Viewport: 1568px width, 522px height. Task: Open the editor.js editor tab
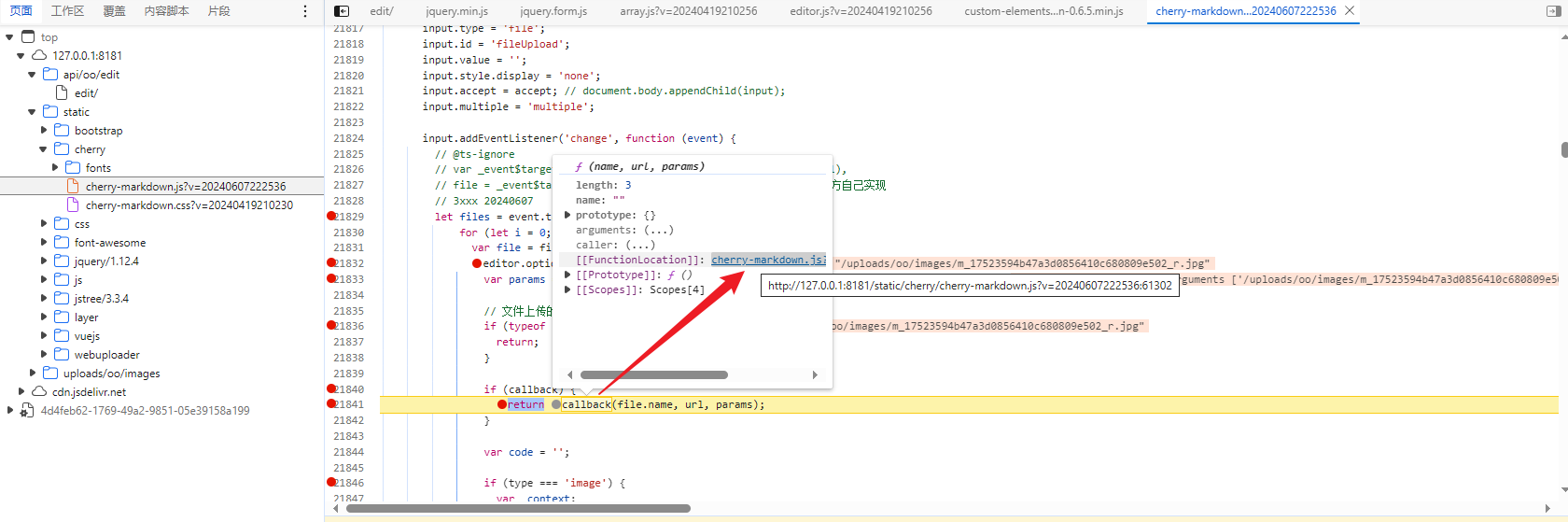(861, 11)
